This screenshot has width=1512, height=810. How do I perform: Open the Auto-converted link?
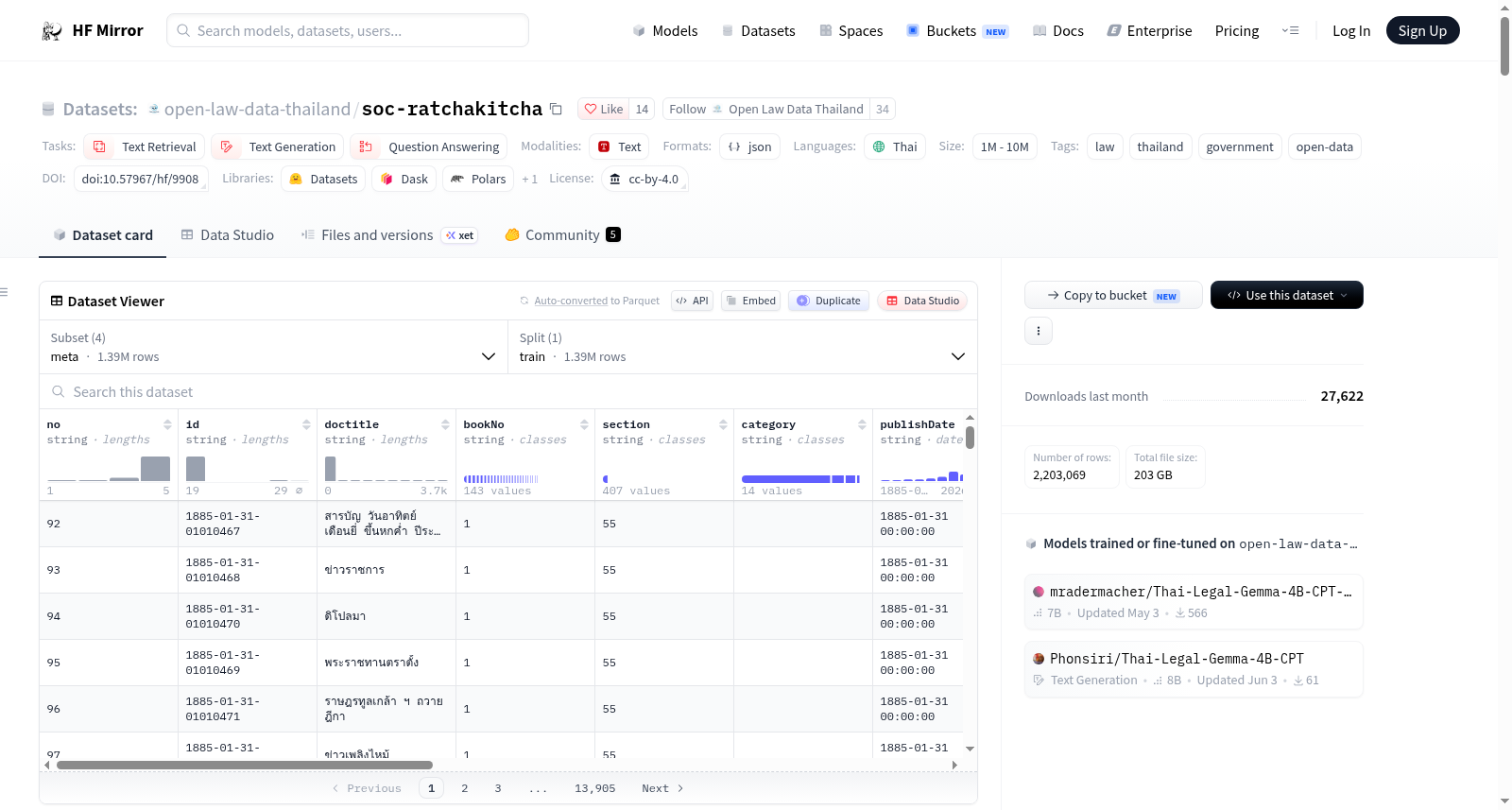click(x=571, y=302)
